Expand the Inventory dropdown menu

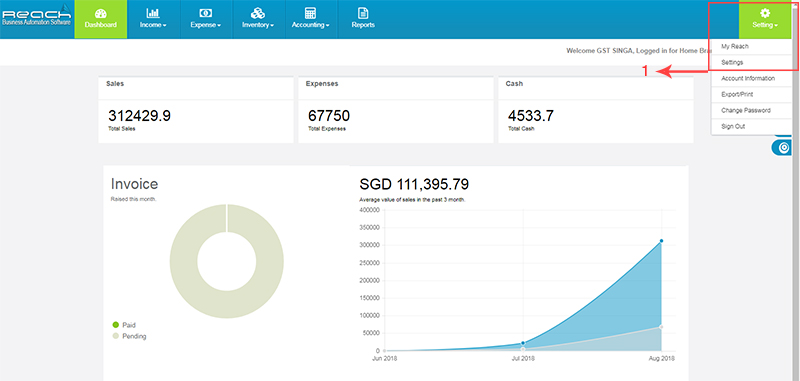[258, 24]
